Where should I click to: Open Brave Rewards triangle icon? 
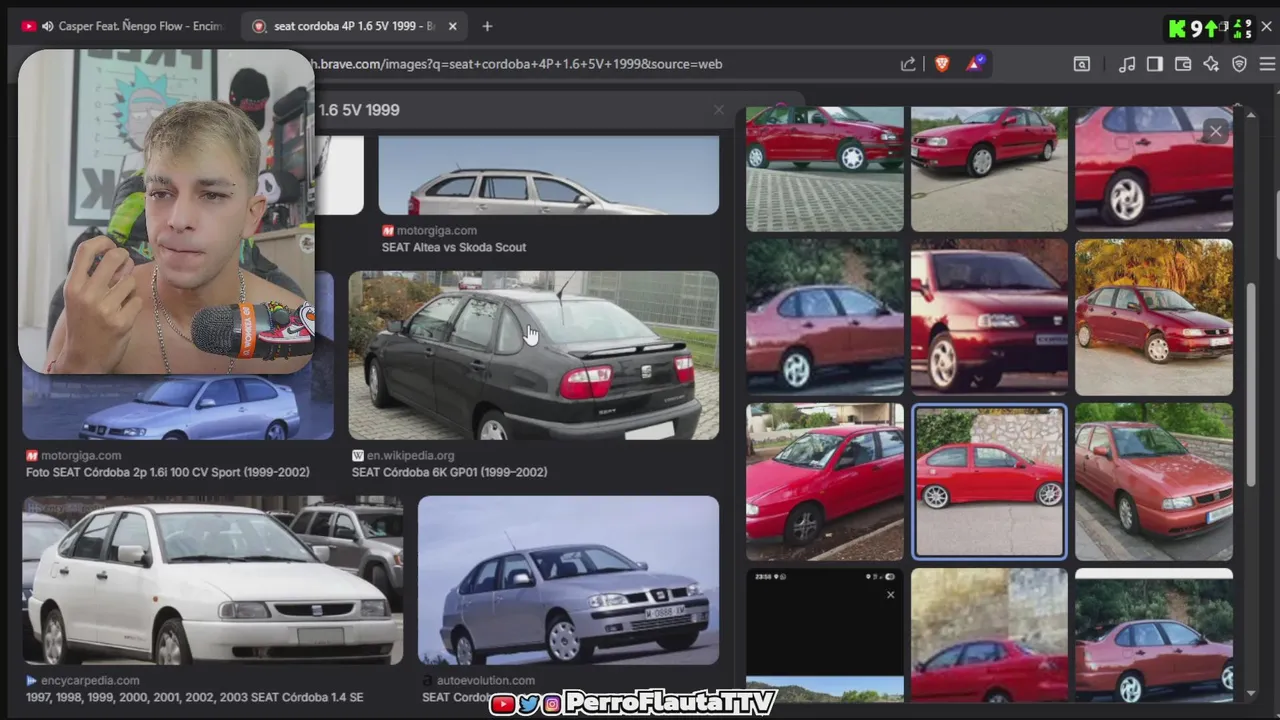975,64
